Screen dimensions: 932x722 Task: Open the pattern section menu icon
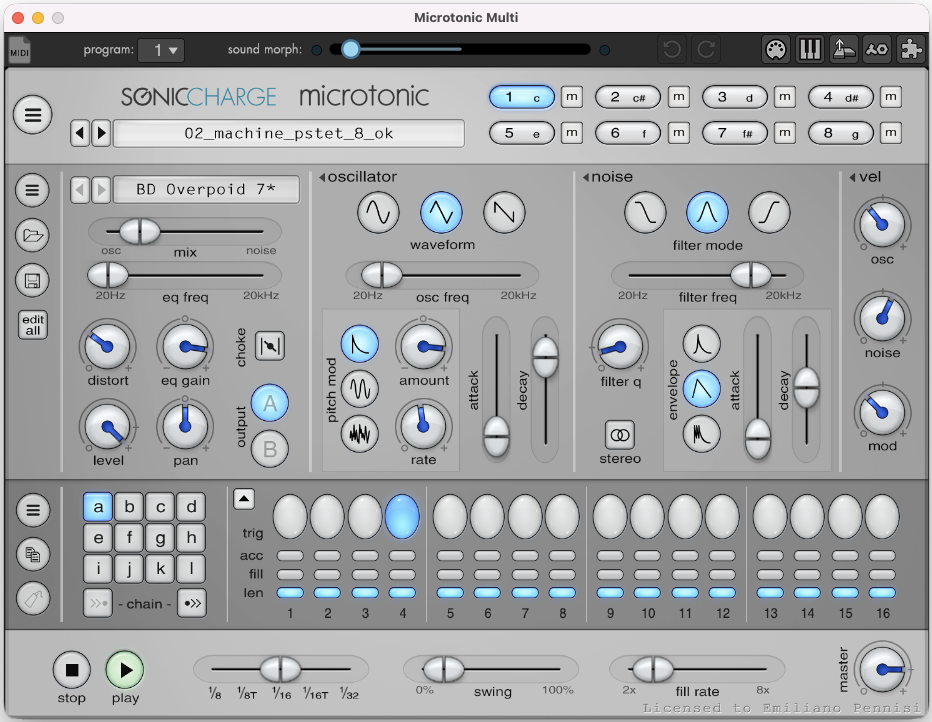pos(33,510)
